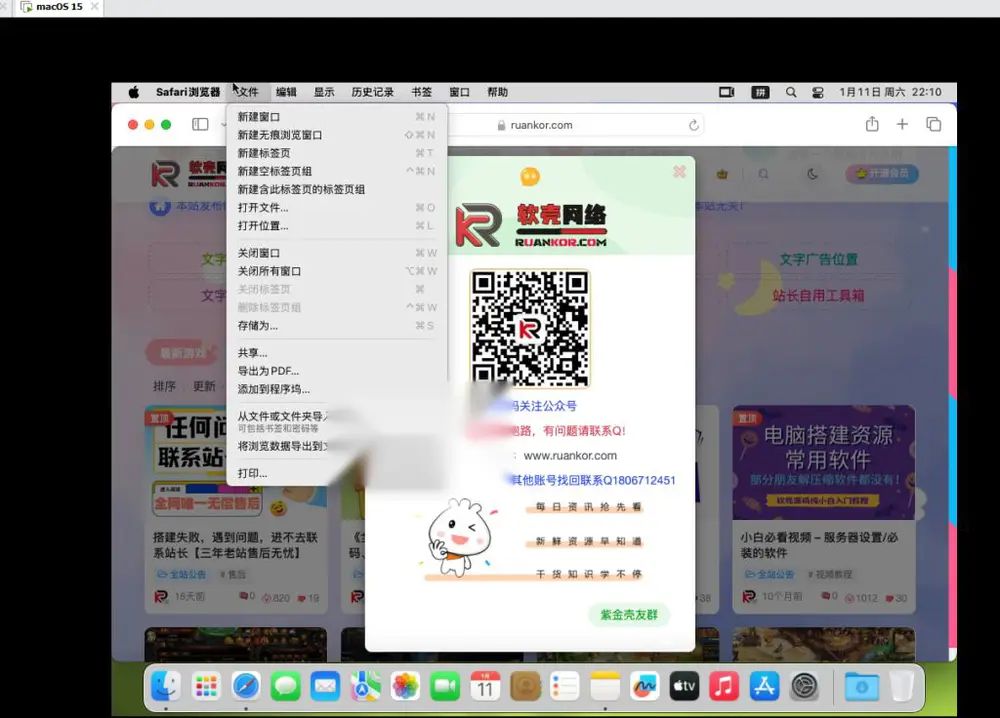Close the QR code popup

(x=679, y=172)
